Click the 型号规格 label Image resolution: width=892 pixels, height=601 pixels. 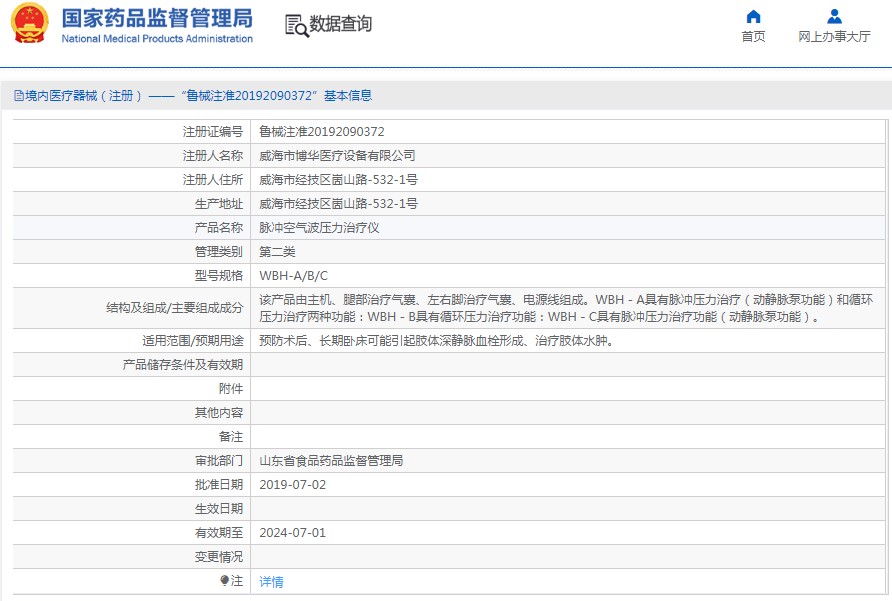point(219,275)
